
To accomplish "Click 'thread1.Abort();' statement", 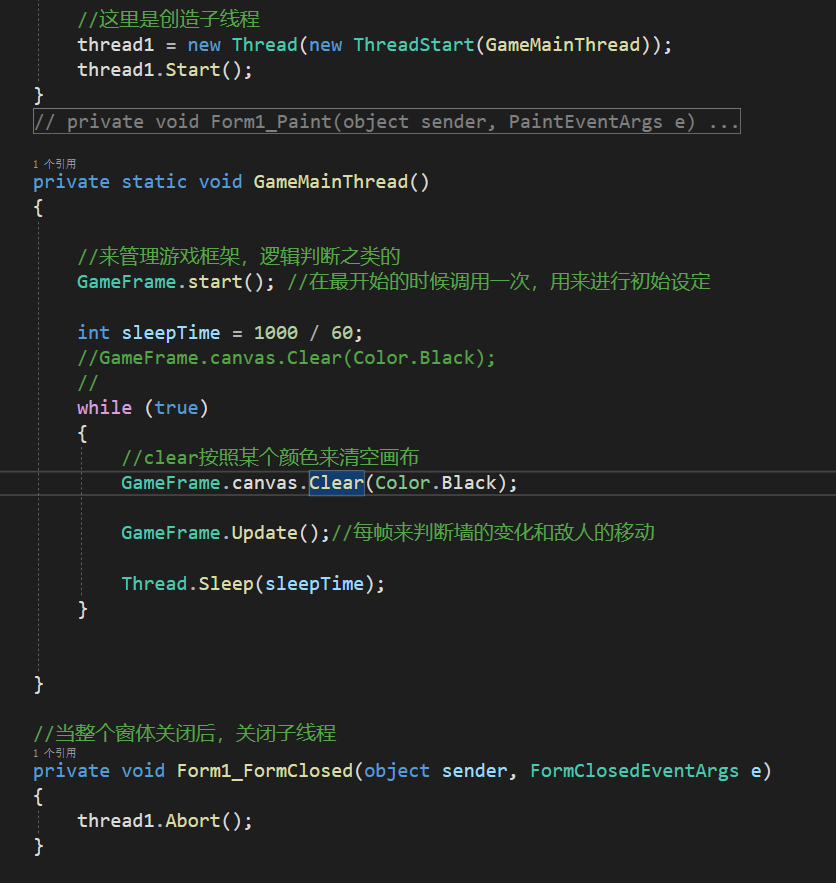I will point(165,820).
